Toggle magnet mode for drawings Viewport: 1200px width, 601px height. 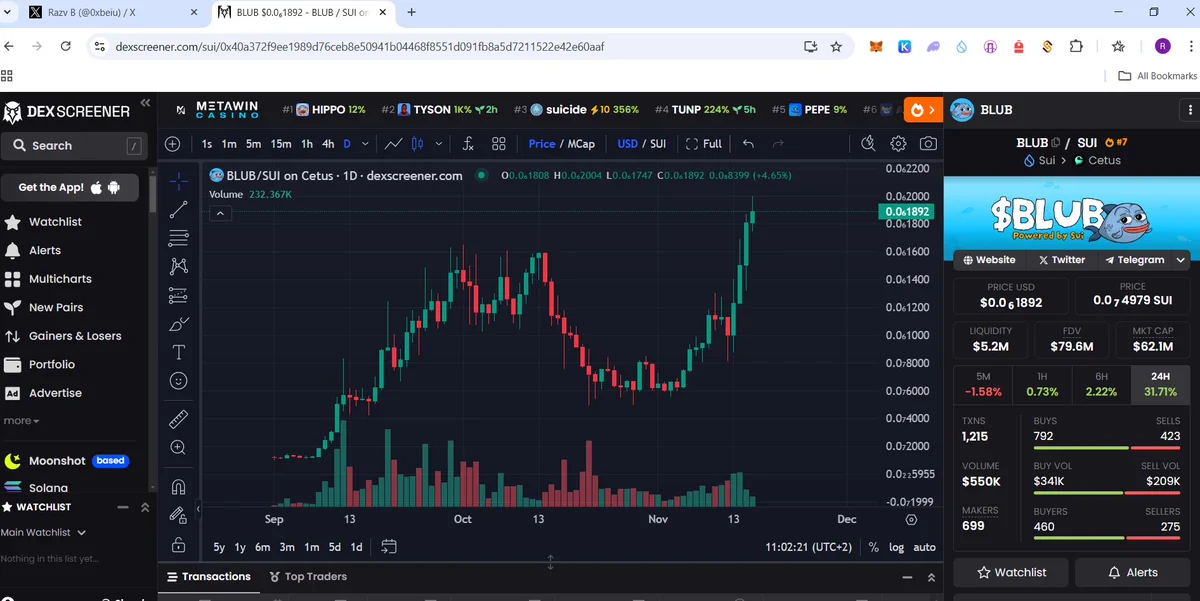tap(179, 487)
